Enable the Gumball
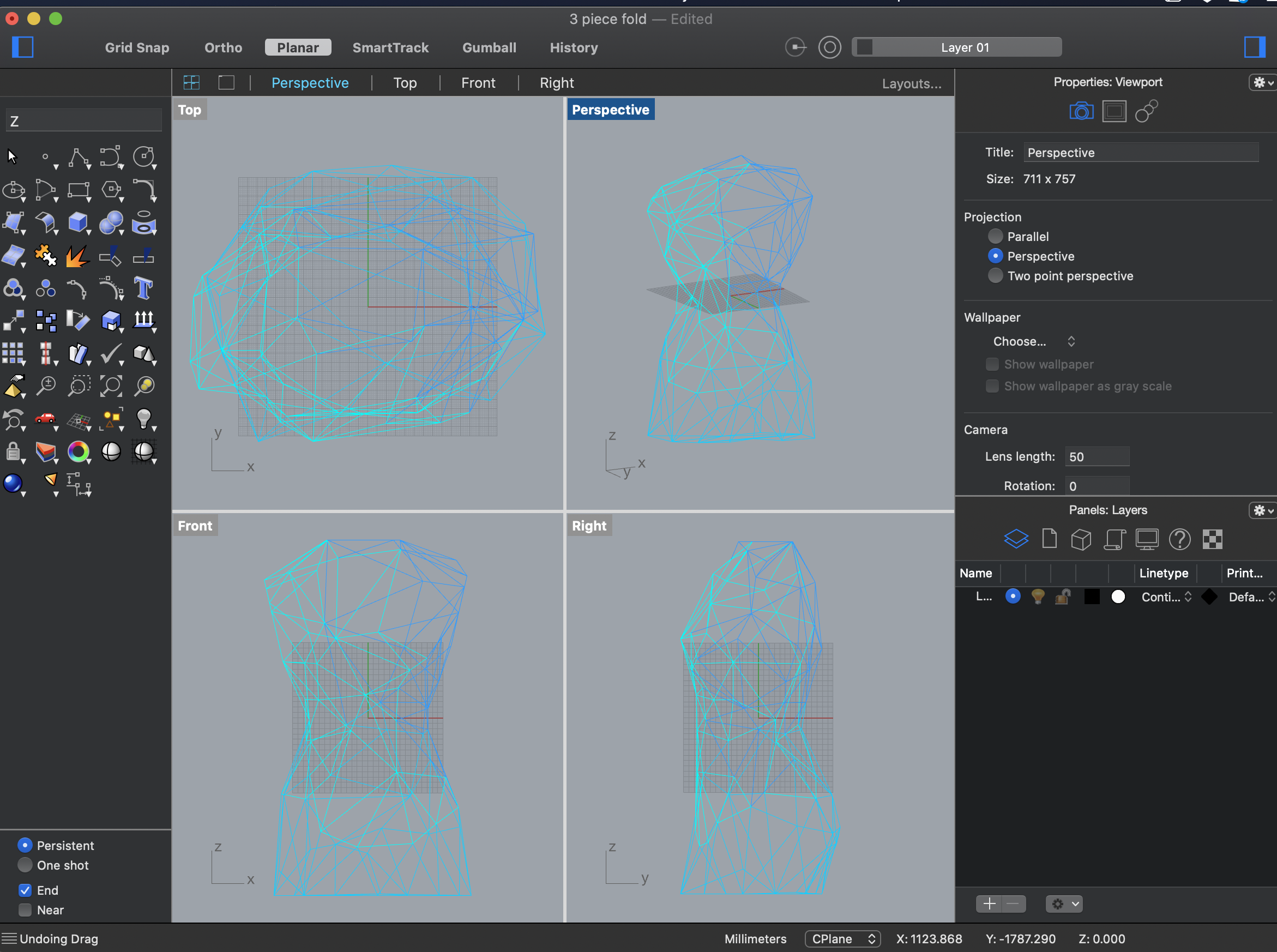Viewport: 1277px width, 952px height. click(489, 48)
